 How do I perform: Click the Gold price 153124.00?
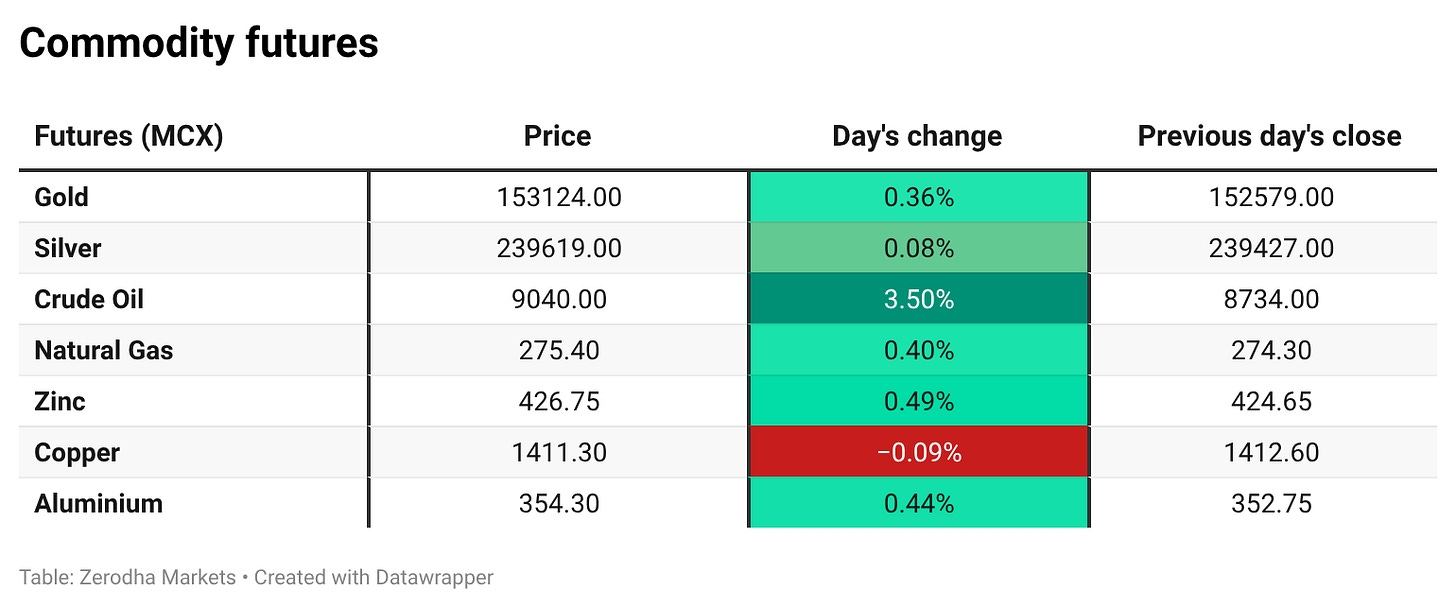(x=559, y=197)
